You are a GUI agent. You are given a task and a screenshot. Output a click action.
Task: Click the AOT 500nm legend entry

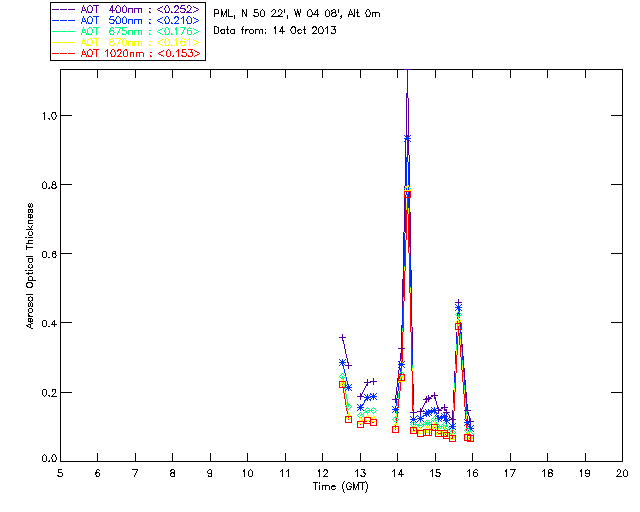pos(127,20)
